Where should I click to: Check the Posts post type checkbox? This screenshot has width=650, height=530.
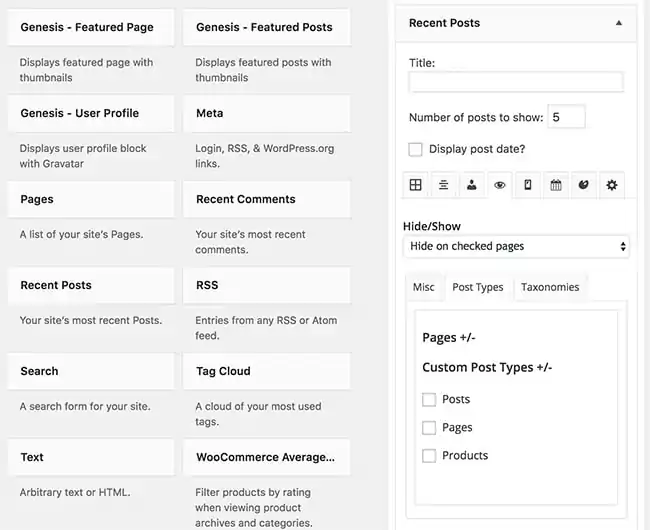[429, 399]
